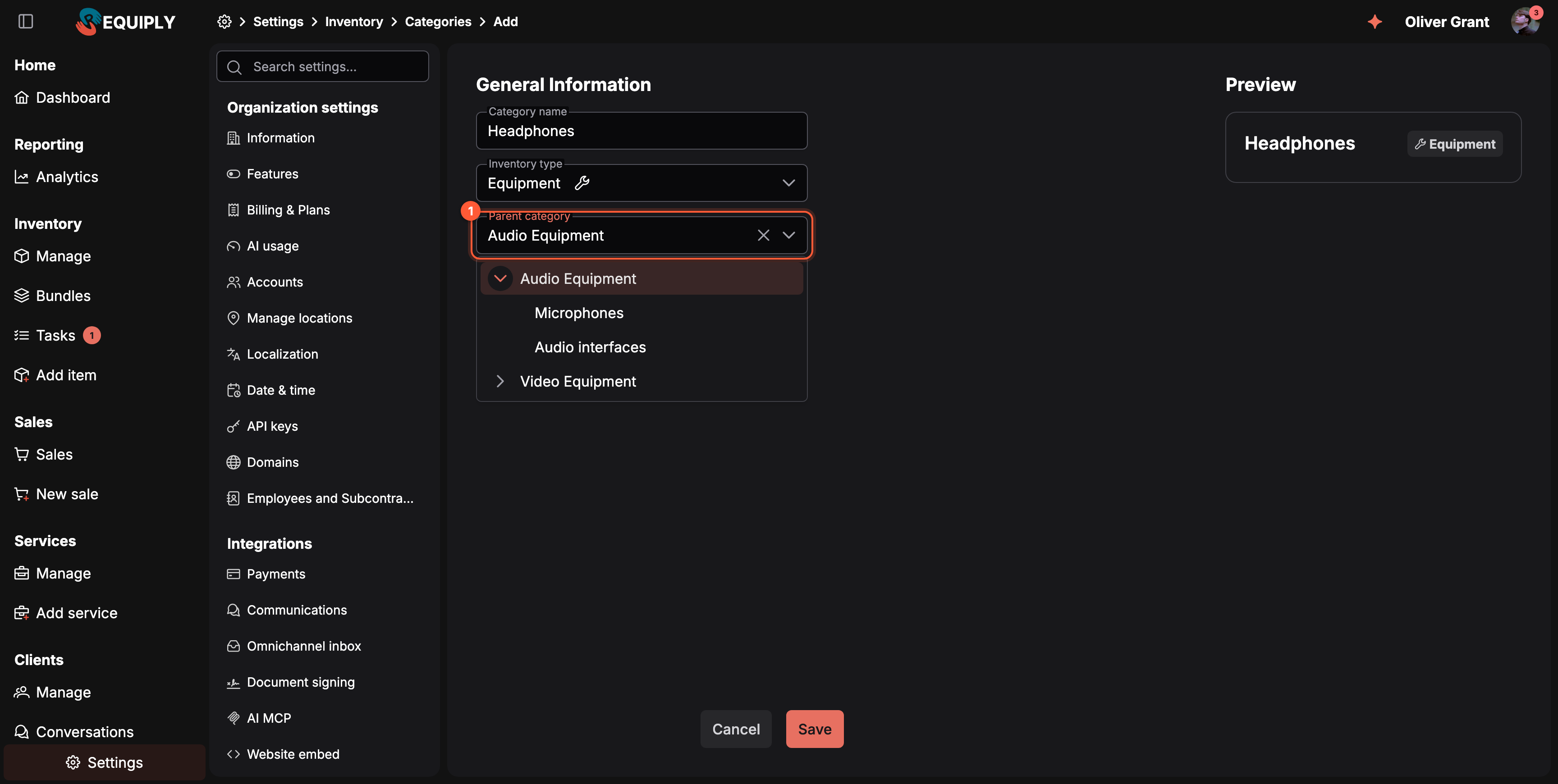
Task: Collapse the left sidebar panel icon
Action: pyautogui.click(x=25, y=22)
